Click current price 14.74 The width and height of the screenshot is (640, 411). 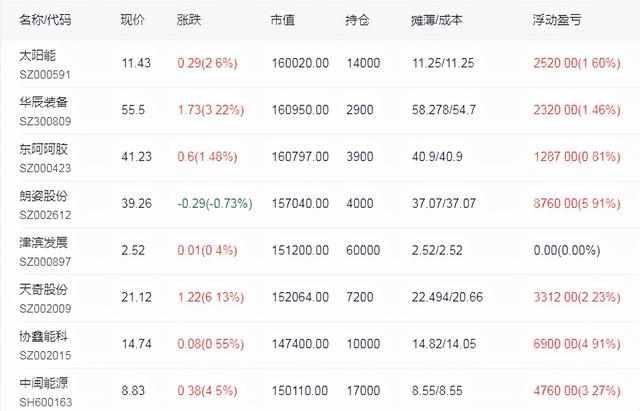click(x=136, y=344)
